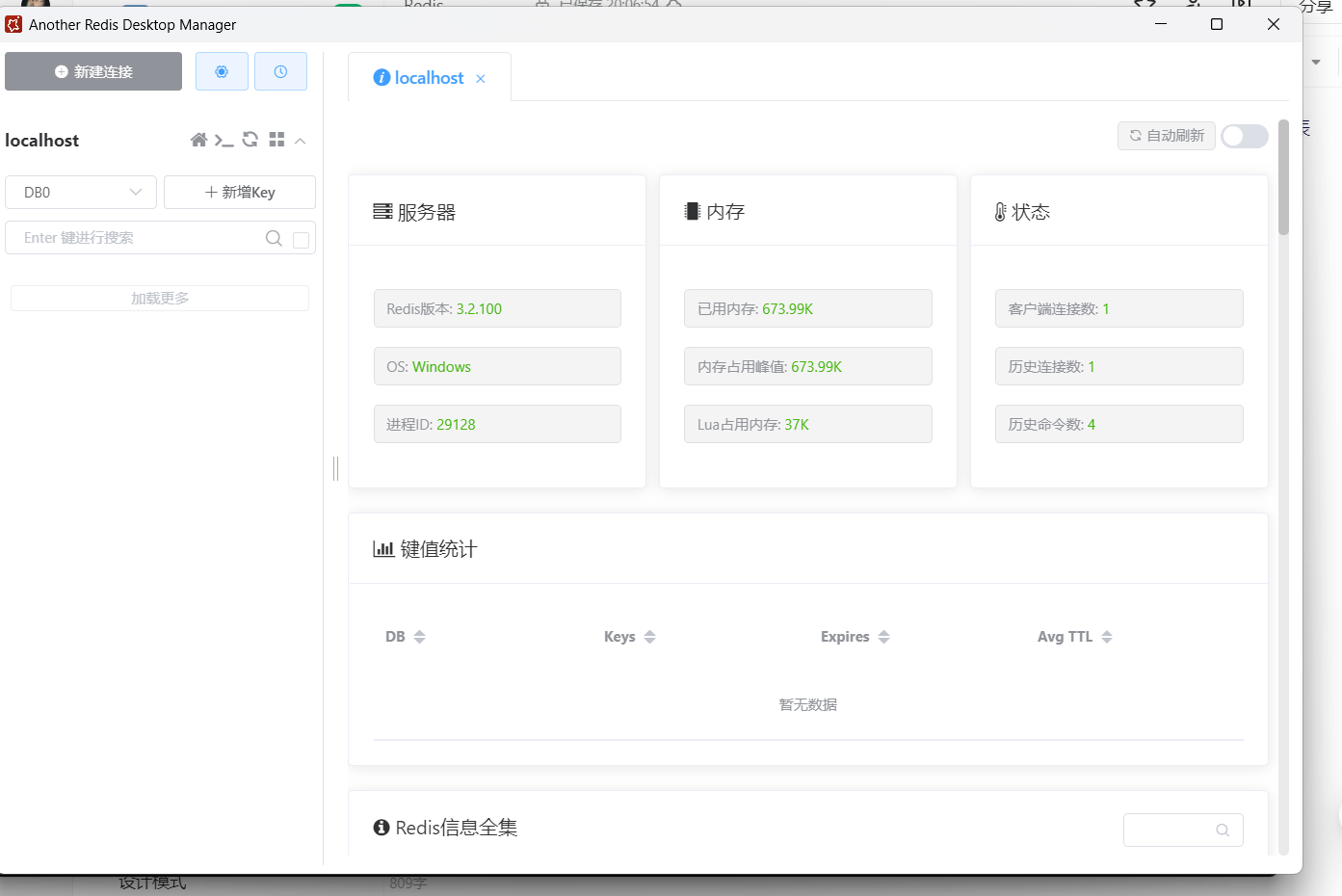Click the localhost connection name in sidebar
Screen dimensions: 1342x896
(42, 141)
